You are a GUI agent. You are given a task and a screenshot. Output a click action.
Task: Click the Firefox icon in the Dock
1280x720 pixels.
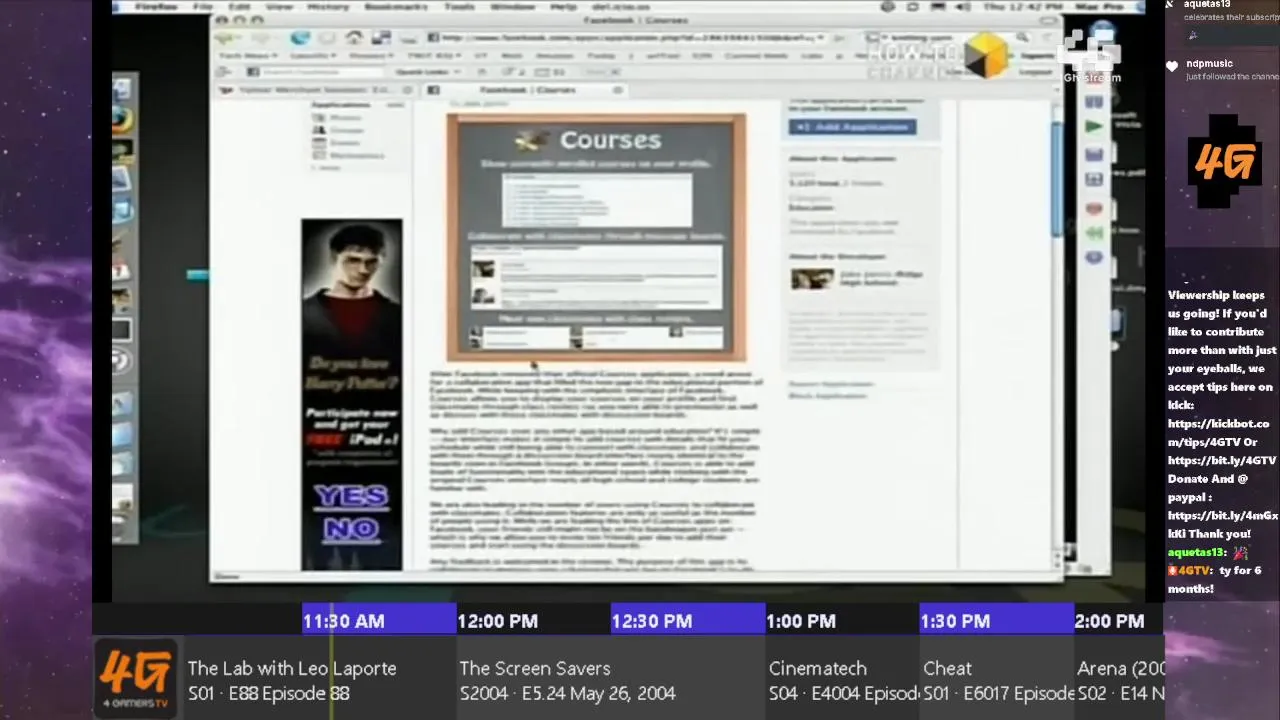[121, 121]
